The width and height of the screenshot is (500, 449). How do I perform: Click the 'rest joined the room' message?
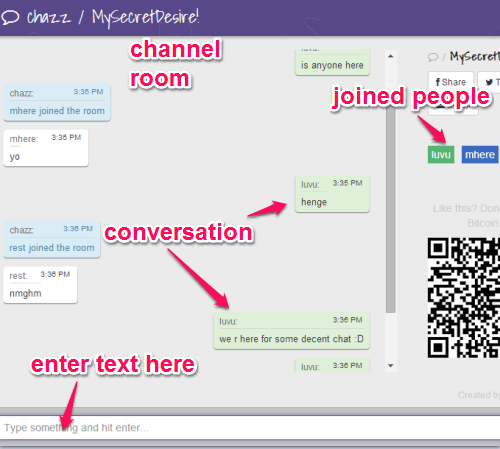point(52,239)
